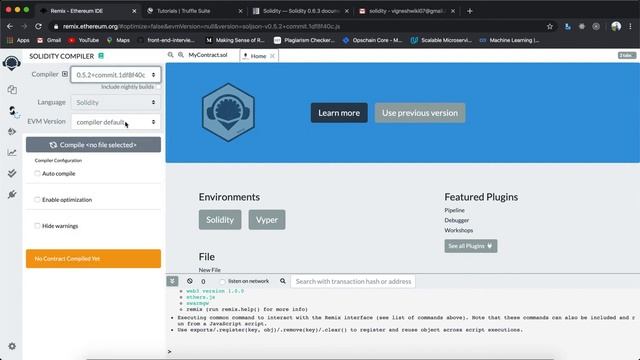Click the Learn more button
Image resolution: width=640 pixels, height=360 pixels.
339,113
